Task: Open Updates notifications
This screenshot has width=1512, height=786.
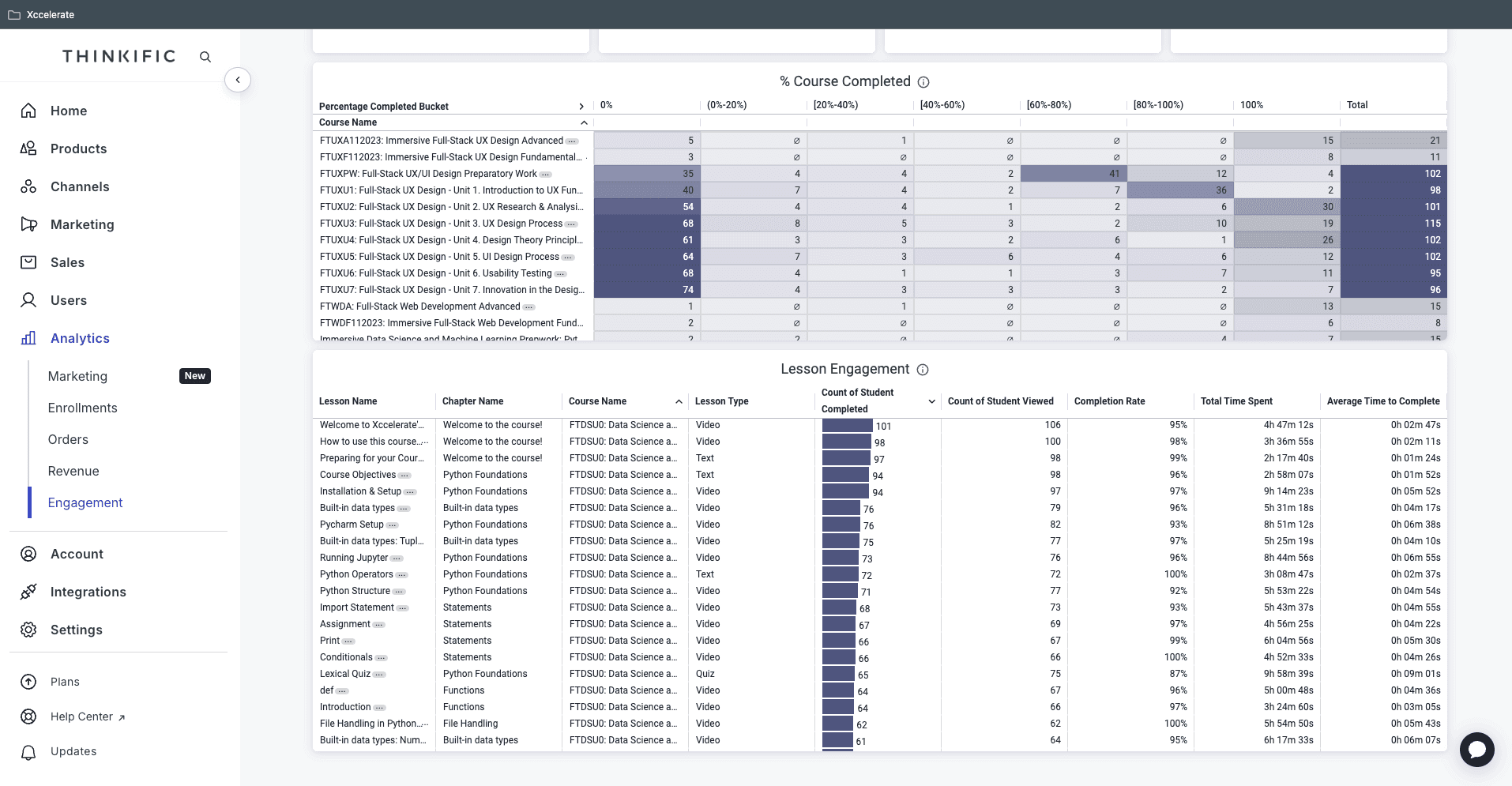Action: tap(73, 751)
